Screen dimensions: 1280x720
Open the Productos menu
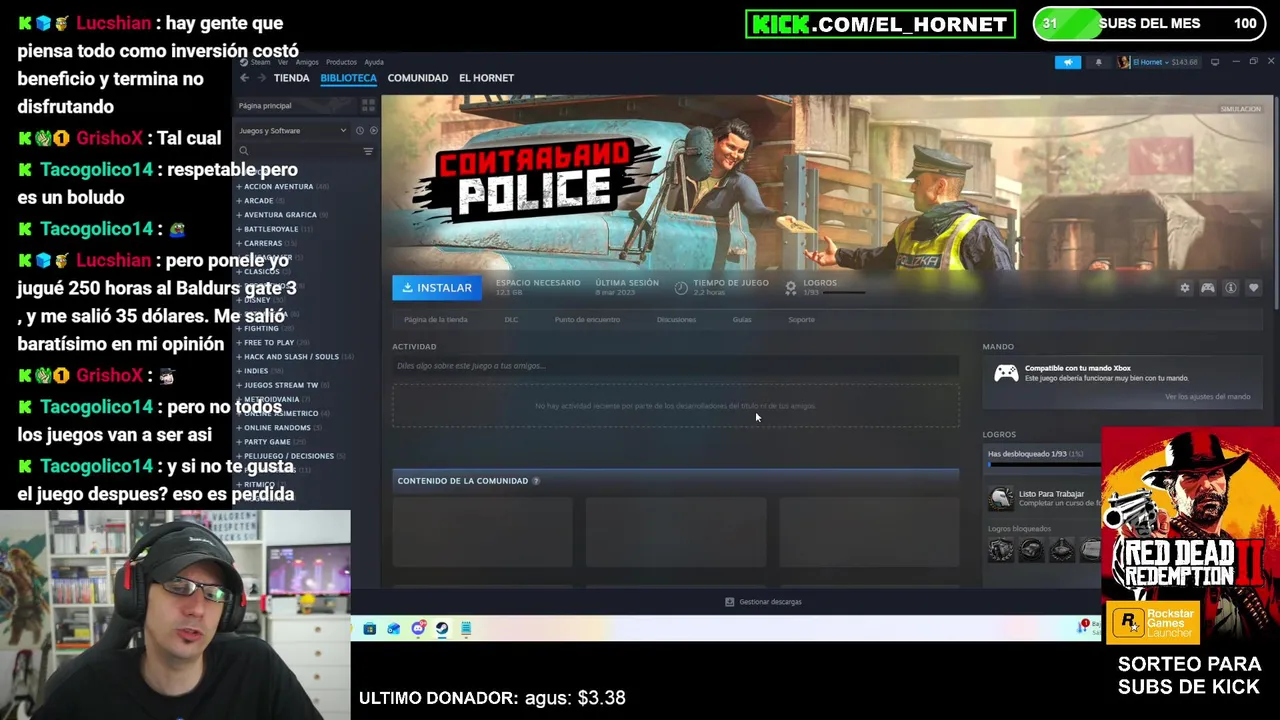click(x=341, y=62)
